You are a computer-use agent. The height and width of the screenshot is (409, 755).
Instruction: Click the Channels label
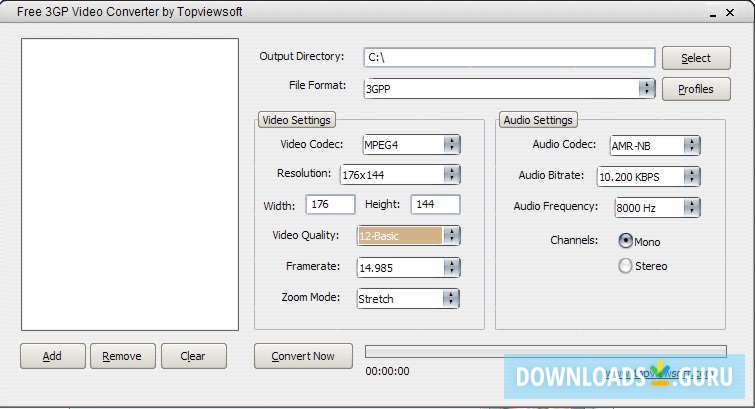(x=574, y=240)
